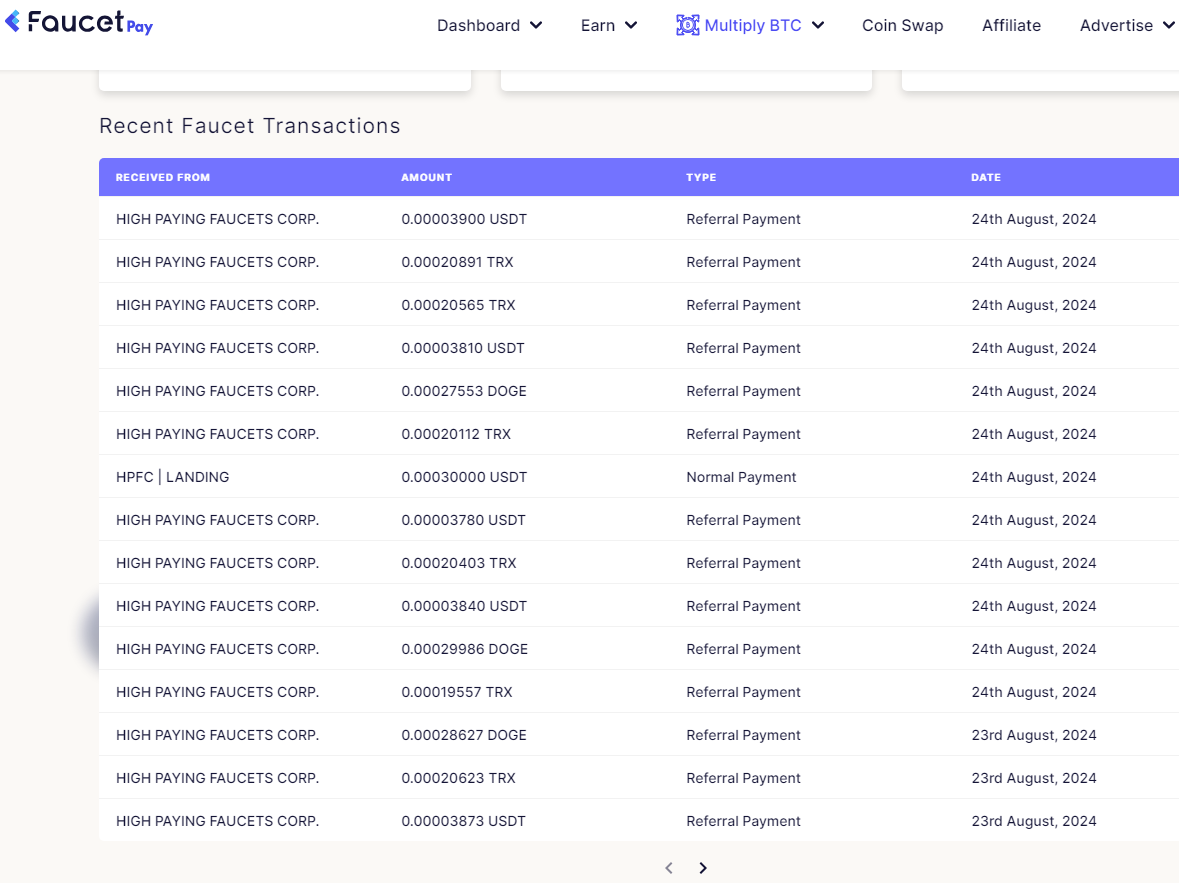
Task: Select the 0.00020403 TRX amount
Action: tap(459, 563)
